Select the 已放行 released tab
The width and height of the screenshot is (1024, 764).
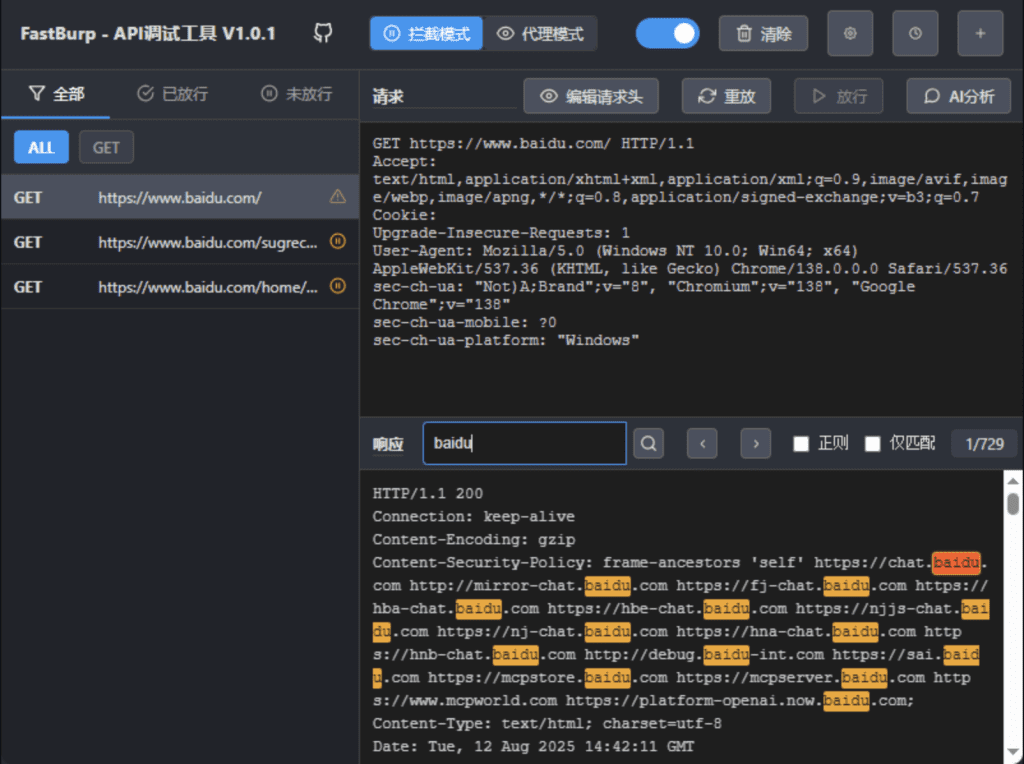click(172, 94)
